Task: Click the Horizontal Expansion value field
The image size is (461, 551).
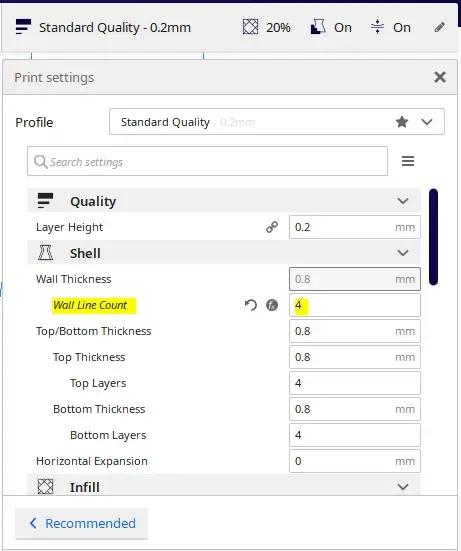Action: tap(355, 461)
